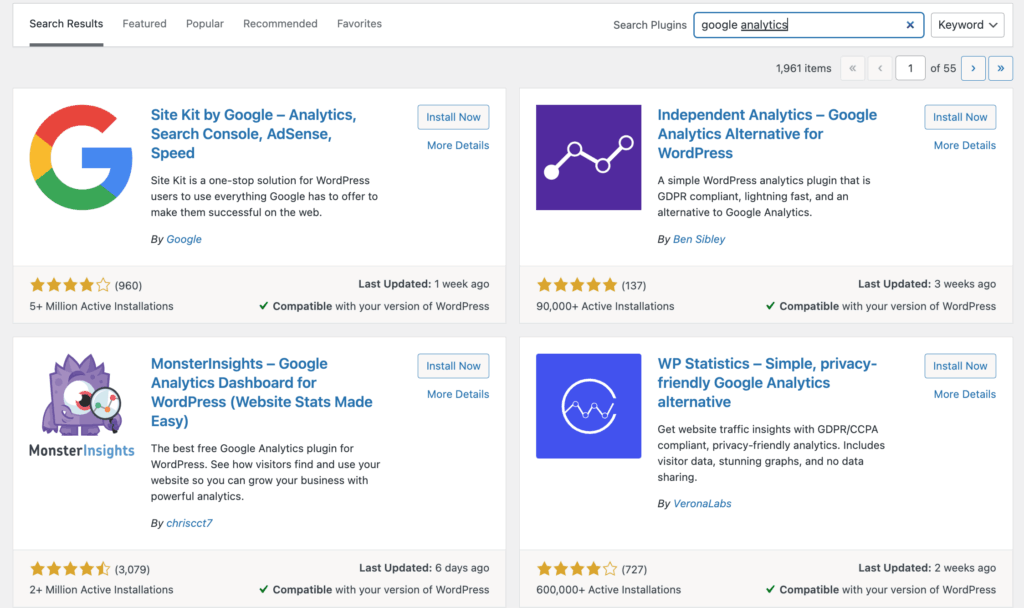Open the WP Statistics plugin title link
The width and height of the screenshot is (1024, 608).
[767, 383]
